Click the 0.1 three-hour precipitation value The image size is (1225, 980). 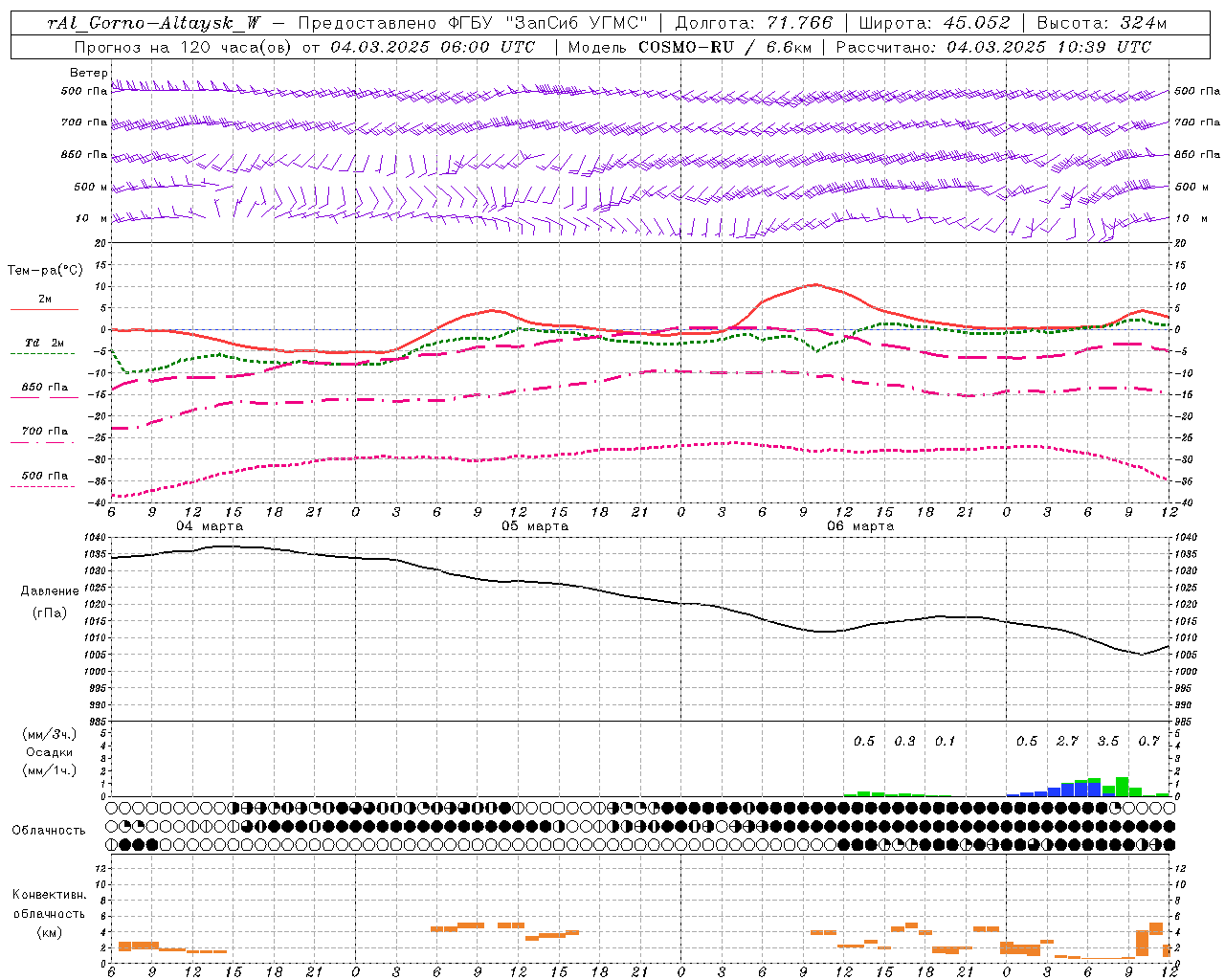point(945,742)
